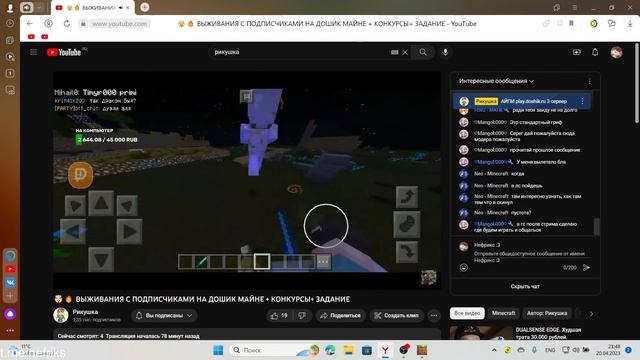Click the Создать клип button
640x360 pixels.
pos(397,316)
